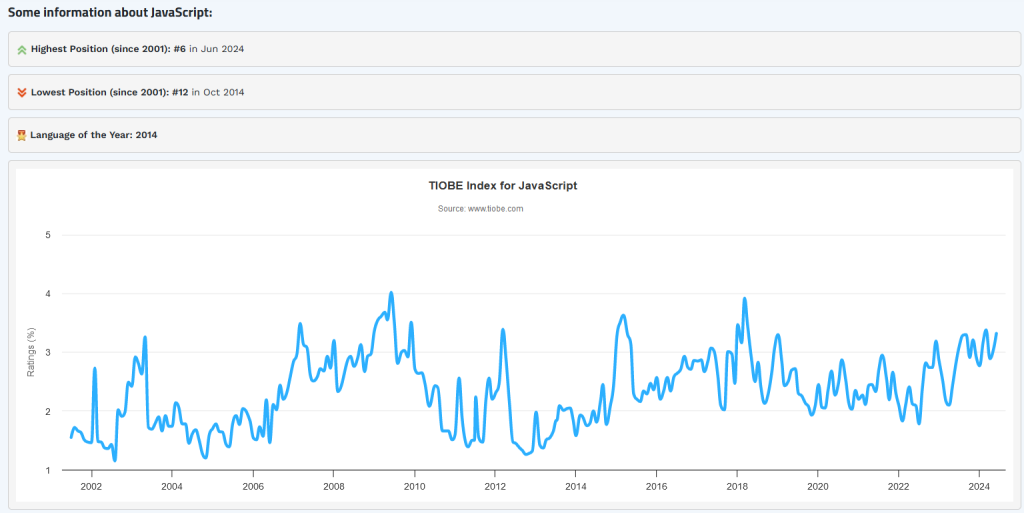Click the 'Ratings (%)' axis label

pos(31,352)
